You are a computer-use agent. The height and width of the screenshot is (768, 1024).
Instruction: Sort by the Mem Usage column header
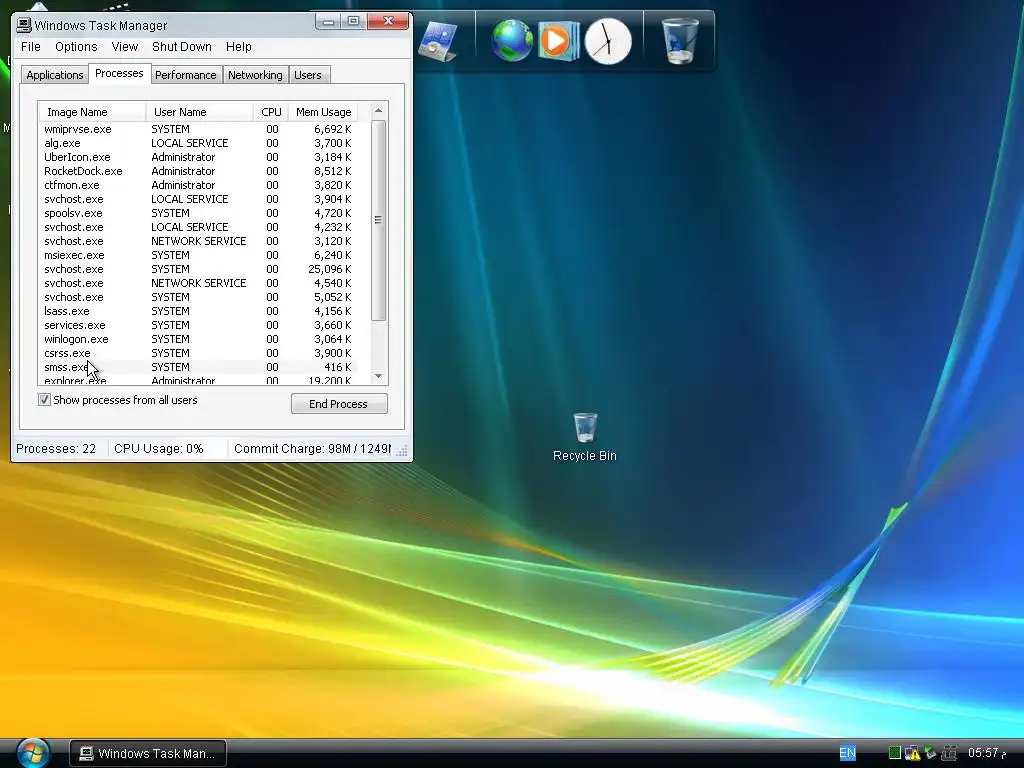coord(323,112)
